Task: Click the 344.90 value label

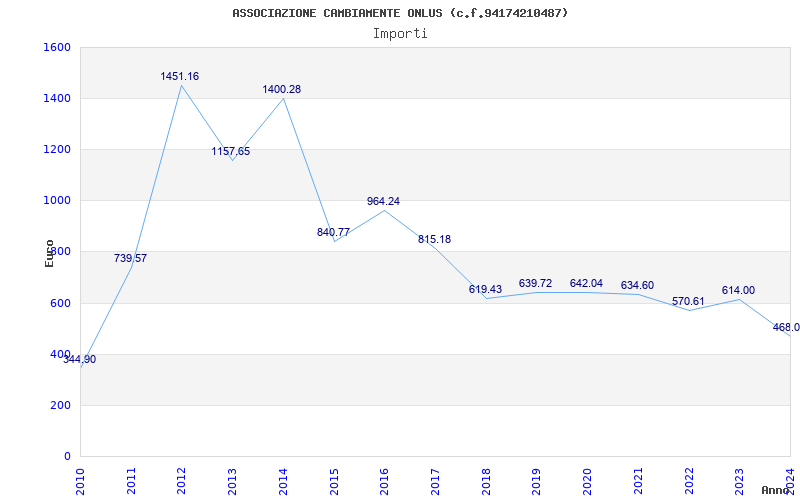Action: pos(80,359)
